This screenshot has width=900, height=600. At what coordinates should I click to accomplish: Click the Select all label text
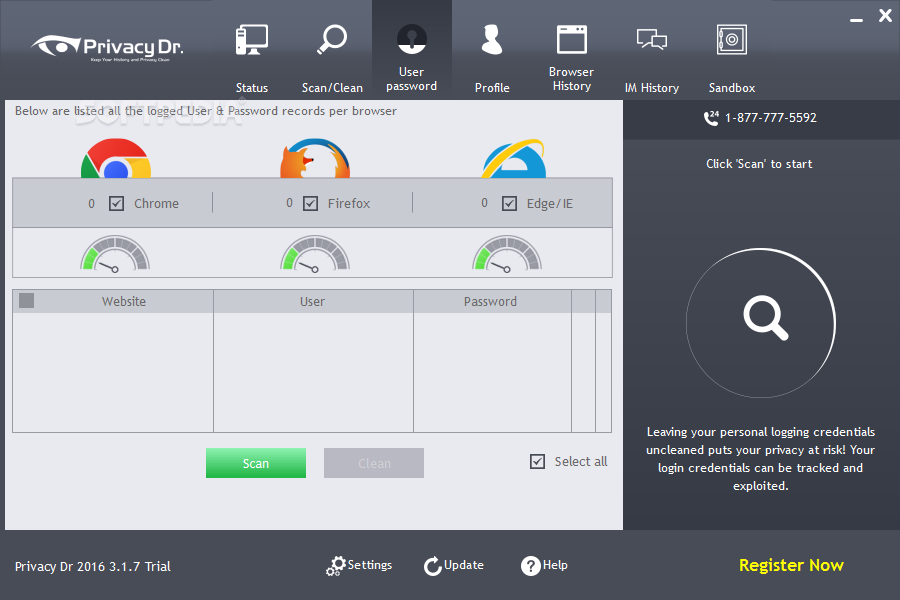point(581,462)
